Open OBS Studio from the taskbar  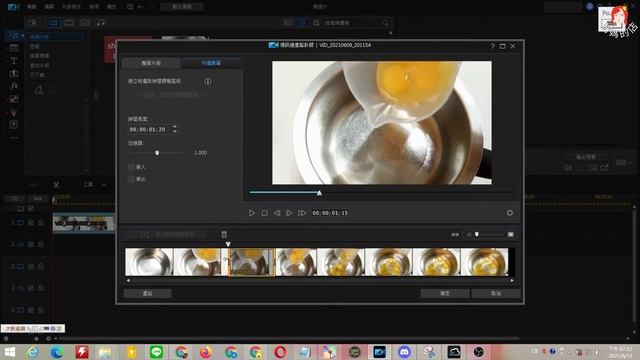(x=478, y=352)
